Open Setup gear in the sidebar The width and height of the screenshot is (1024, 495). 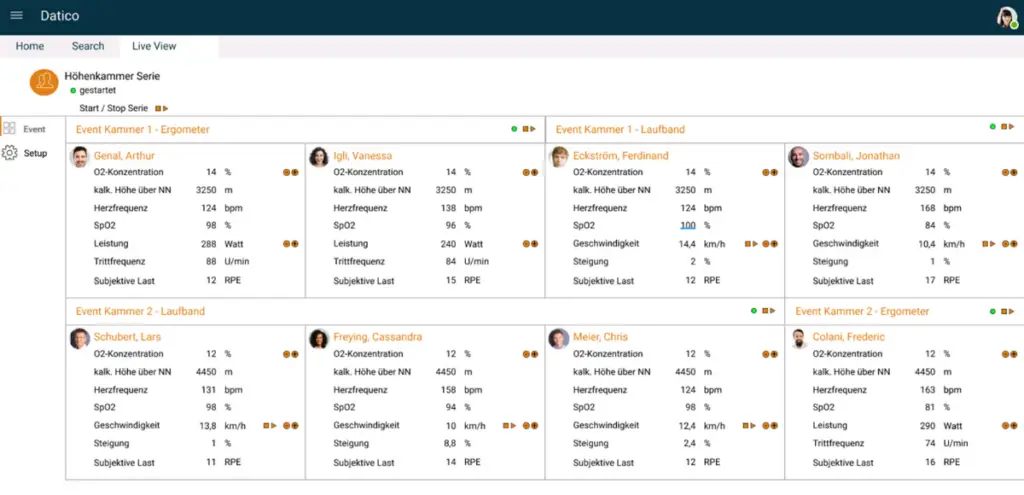(9, 153)
